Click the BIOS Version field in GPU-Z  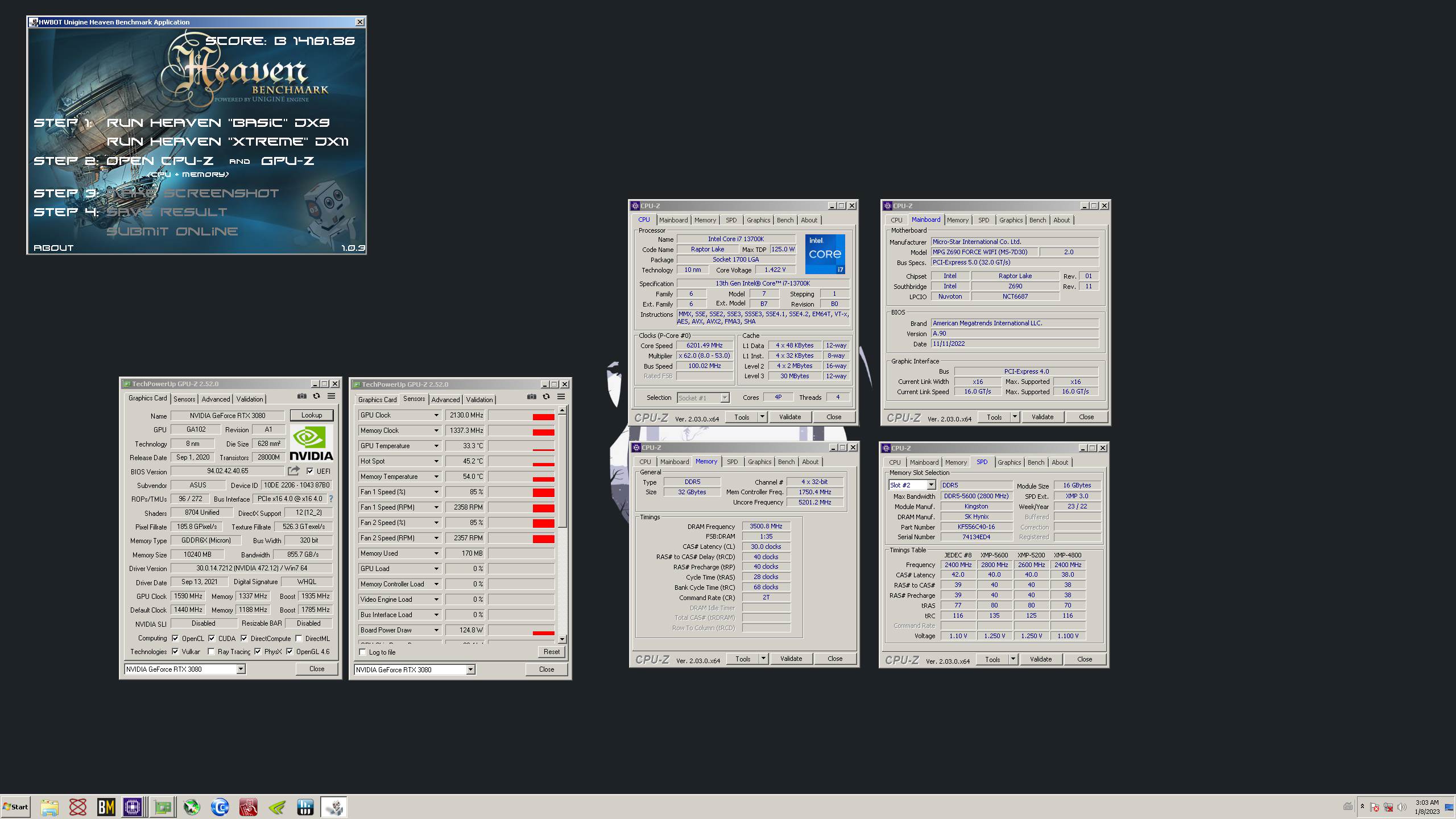(x=227, y=471)
